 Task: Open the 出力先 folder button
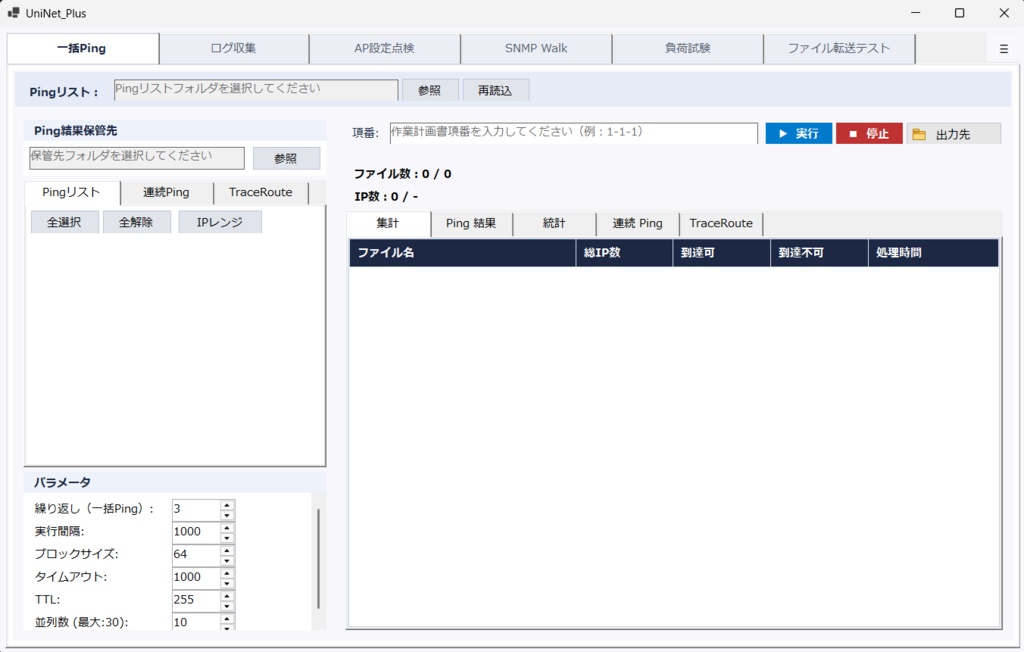tap(953, 133)
